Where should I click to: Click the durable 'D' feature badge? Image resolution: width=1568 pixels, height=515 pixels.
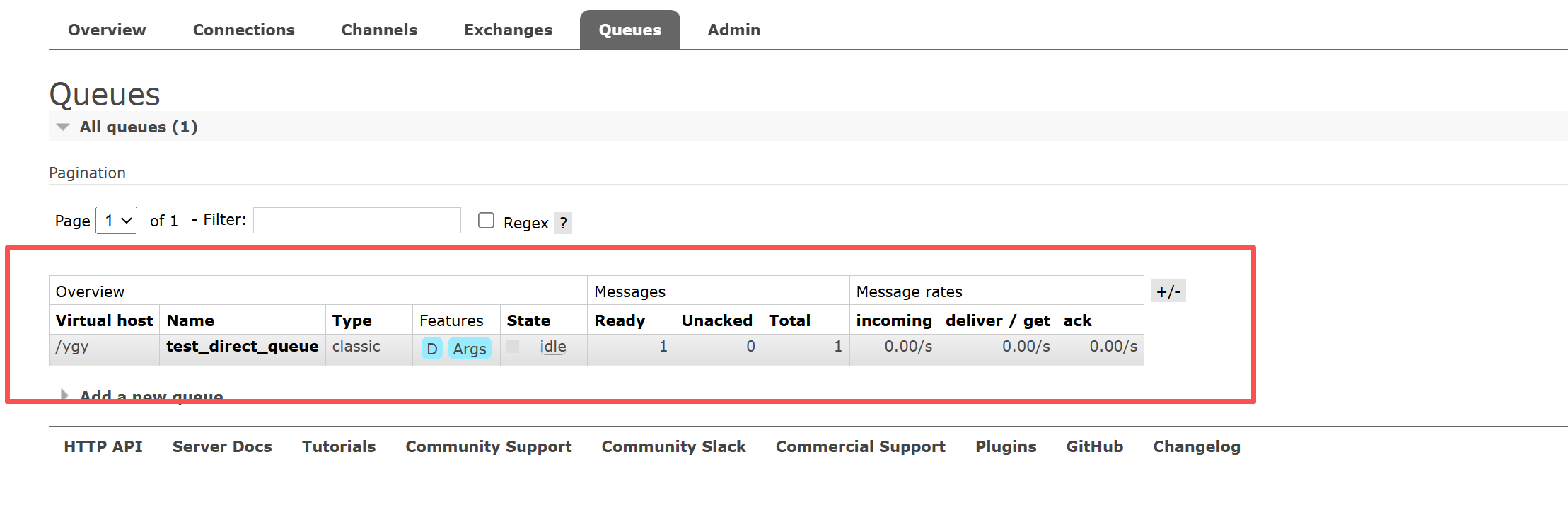tap(431, 348)
